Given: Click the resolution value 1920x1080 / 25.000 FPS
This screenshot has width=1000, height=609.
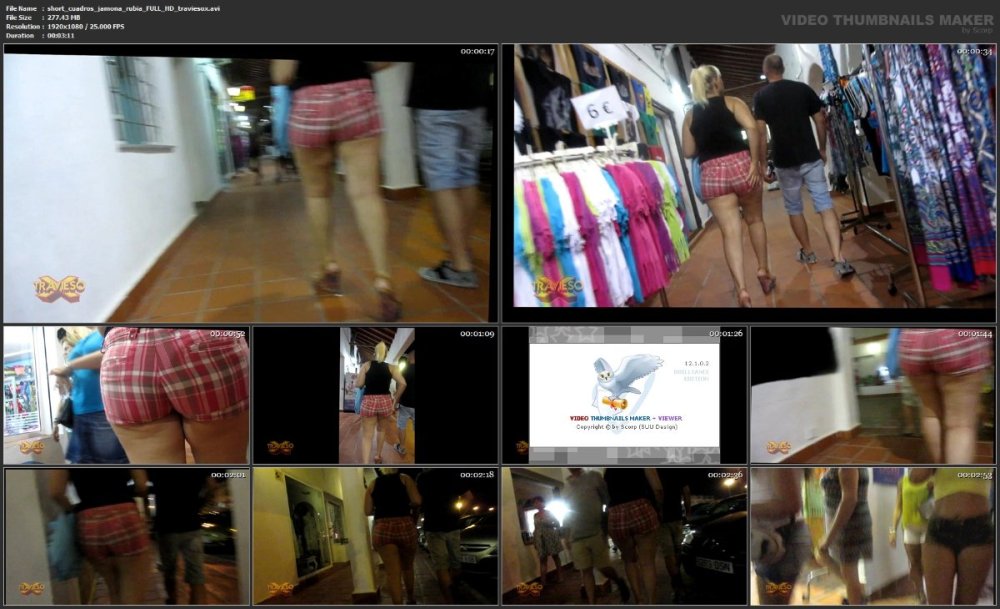Looking at the screenshot, I should 85,27.
